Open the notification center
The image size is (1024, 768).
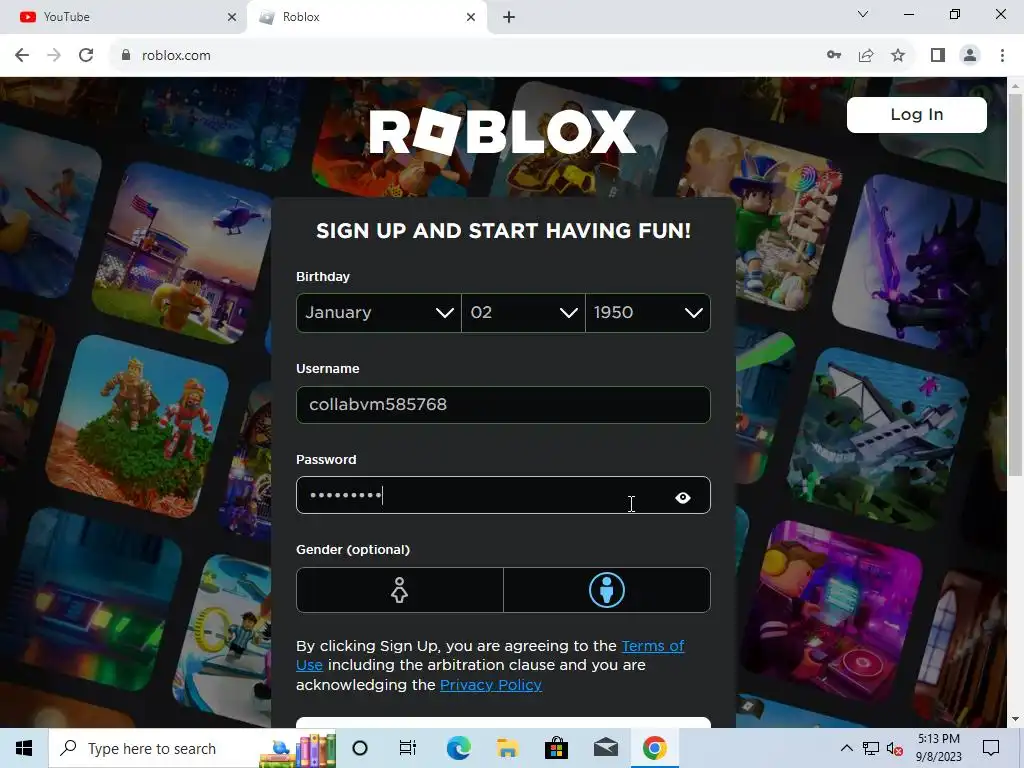tap(991, 748)
